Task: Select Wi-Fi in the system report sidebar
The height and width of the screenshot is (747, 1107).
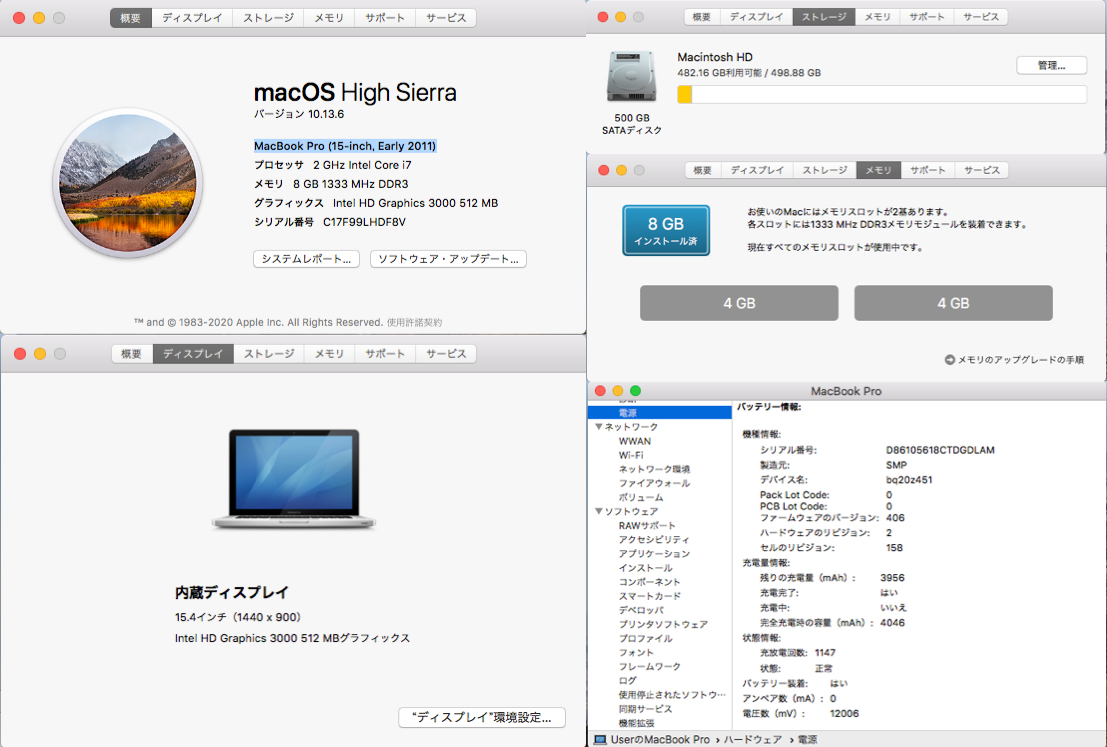Action: coord(630,455)
